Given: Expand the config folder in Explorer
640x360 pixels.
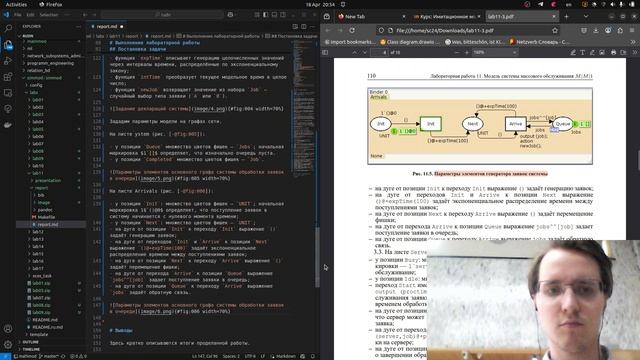Looking at the screenshot, I should pos(36,85).
